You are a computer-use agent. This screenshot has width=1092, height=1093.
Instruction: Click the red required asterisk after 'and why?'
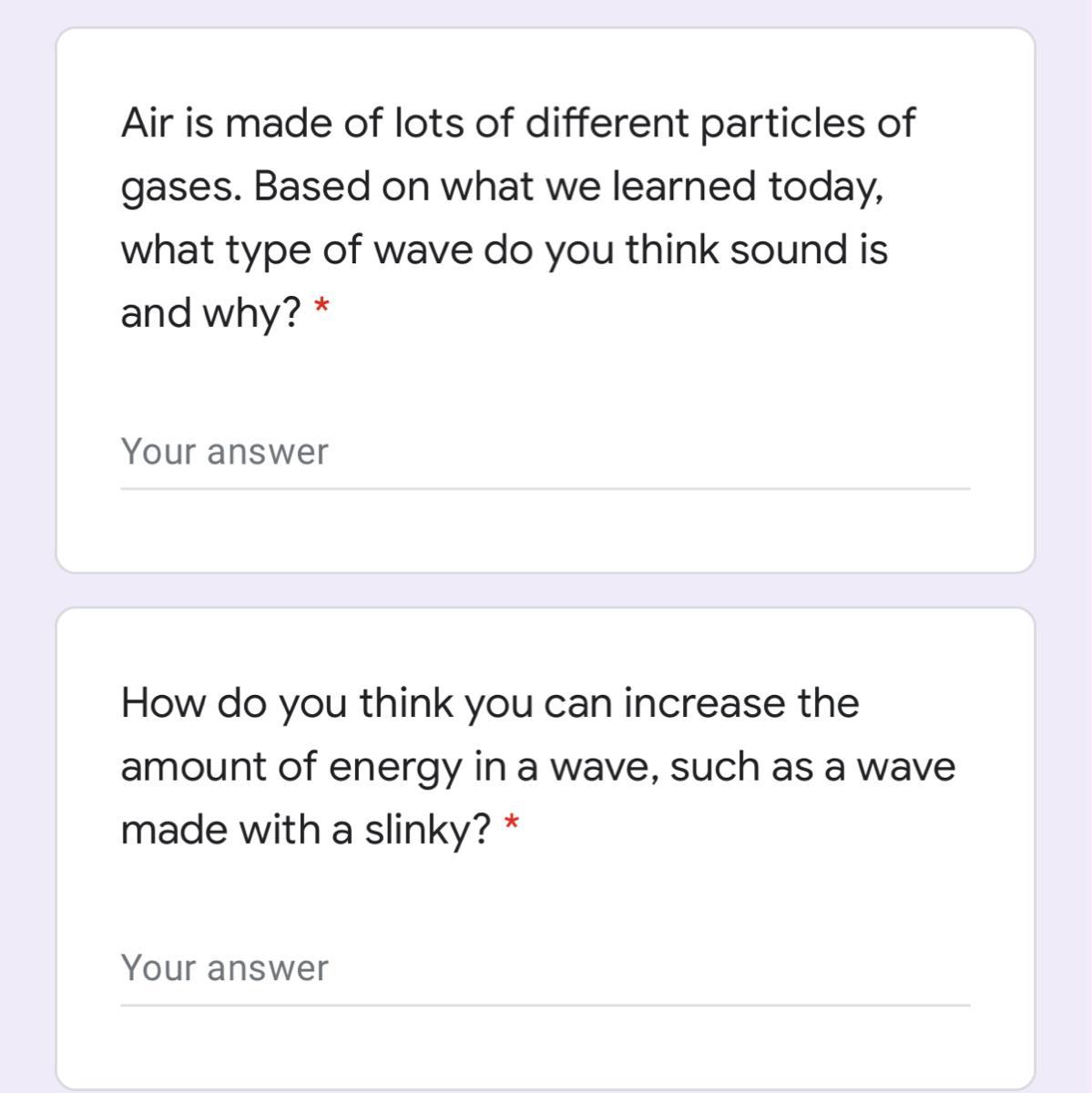pyautogui.click(x=321, y=309)
